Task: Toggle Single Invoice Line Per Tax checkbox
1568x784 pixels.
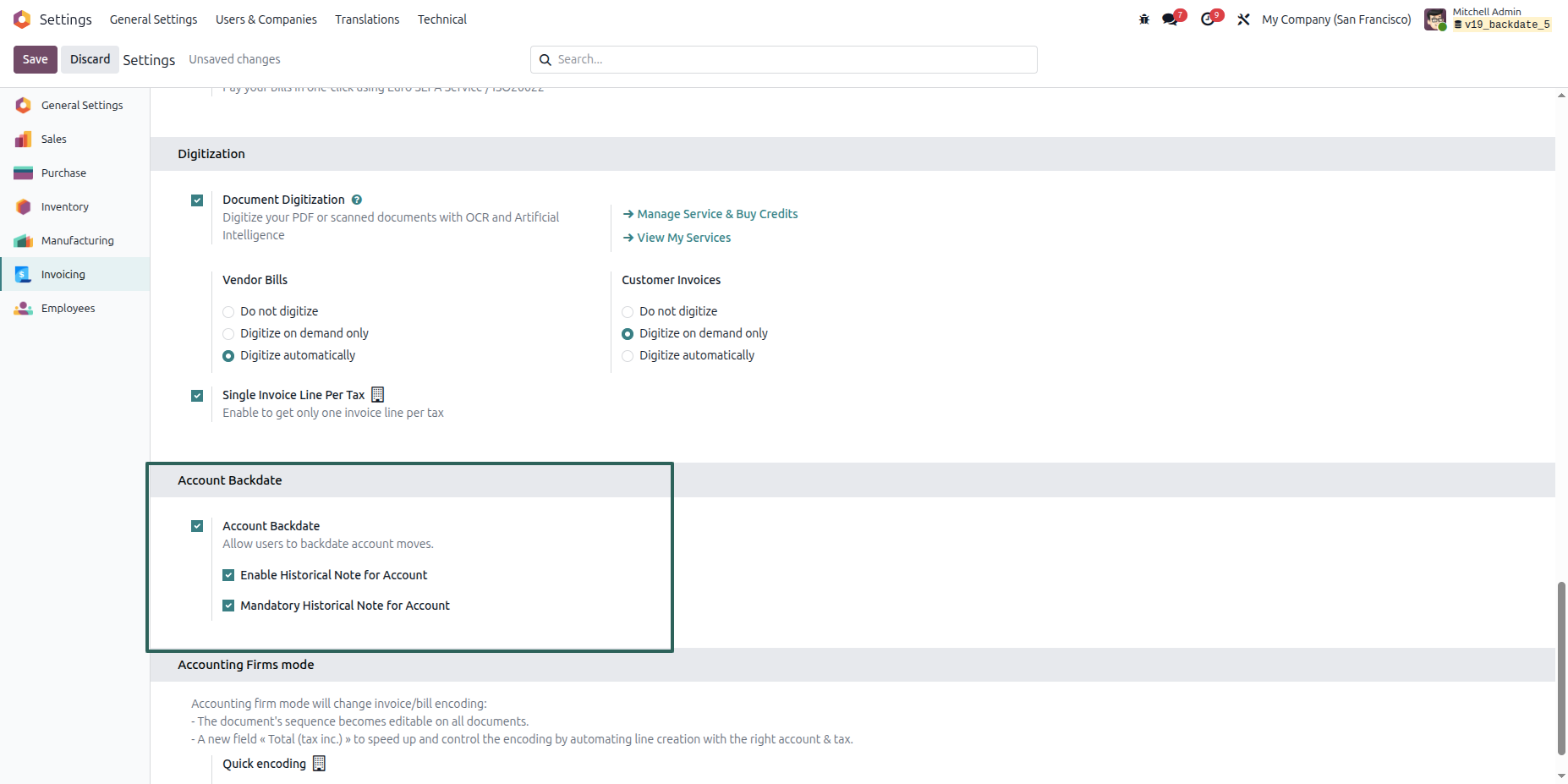Action: click(197, 396)
